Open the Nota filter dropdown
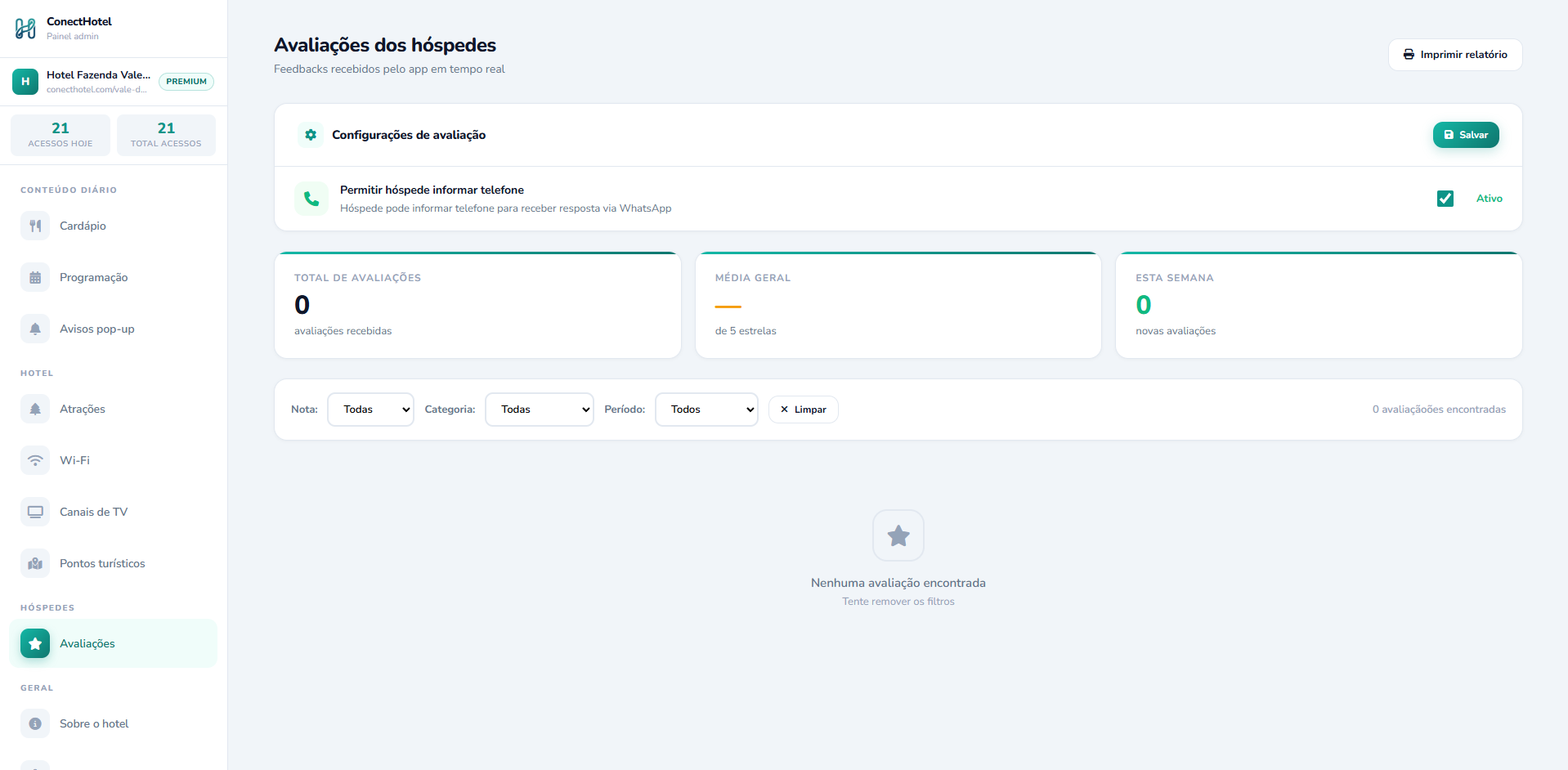Screen dimensions: 1568x770 (370, 410)
